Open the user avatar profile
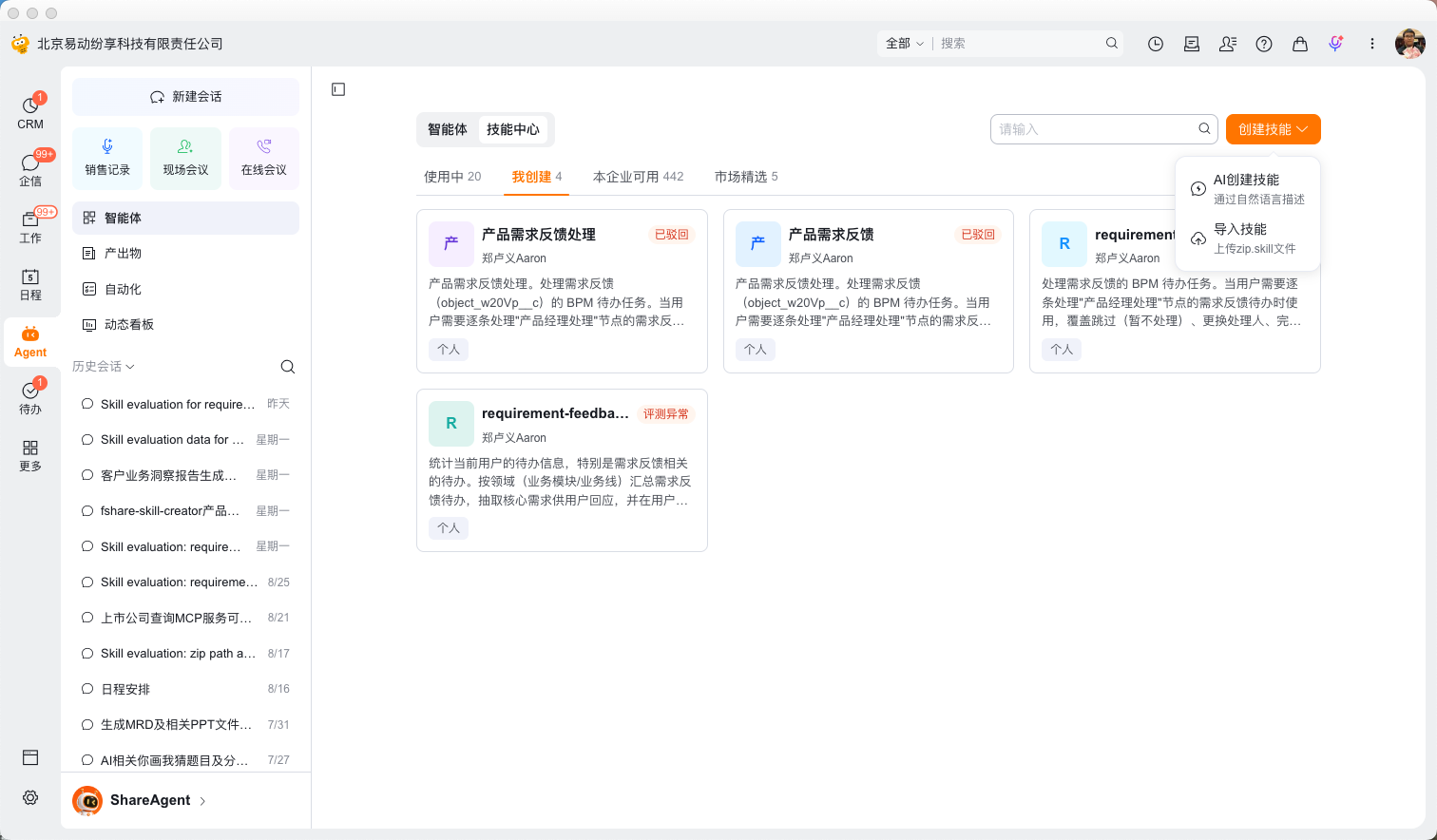1437x840 pixels. (x=1409, y=44)
